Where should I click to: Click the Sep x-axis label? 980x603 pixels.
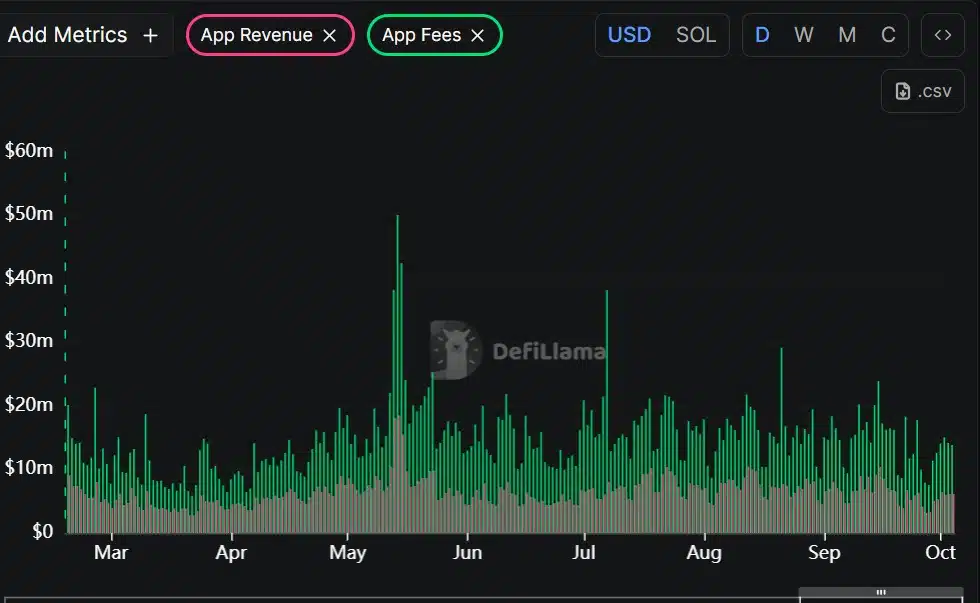coord(824,552)
